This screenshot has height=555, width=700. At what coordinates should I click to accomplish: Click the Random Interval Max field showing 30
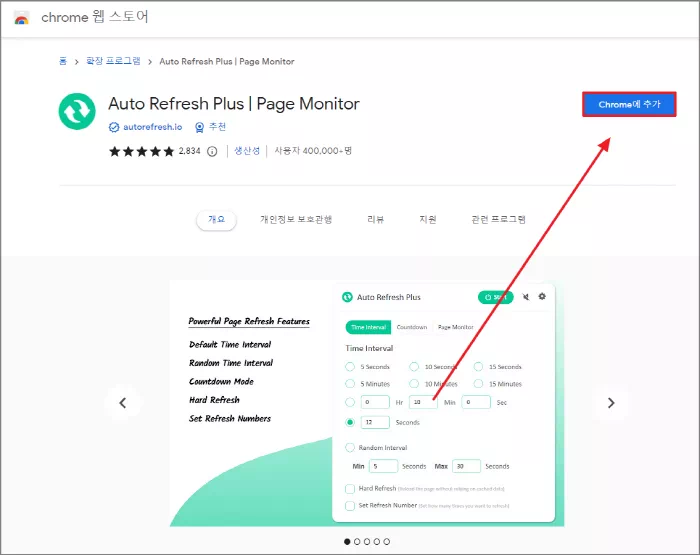click(467, 466)
